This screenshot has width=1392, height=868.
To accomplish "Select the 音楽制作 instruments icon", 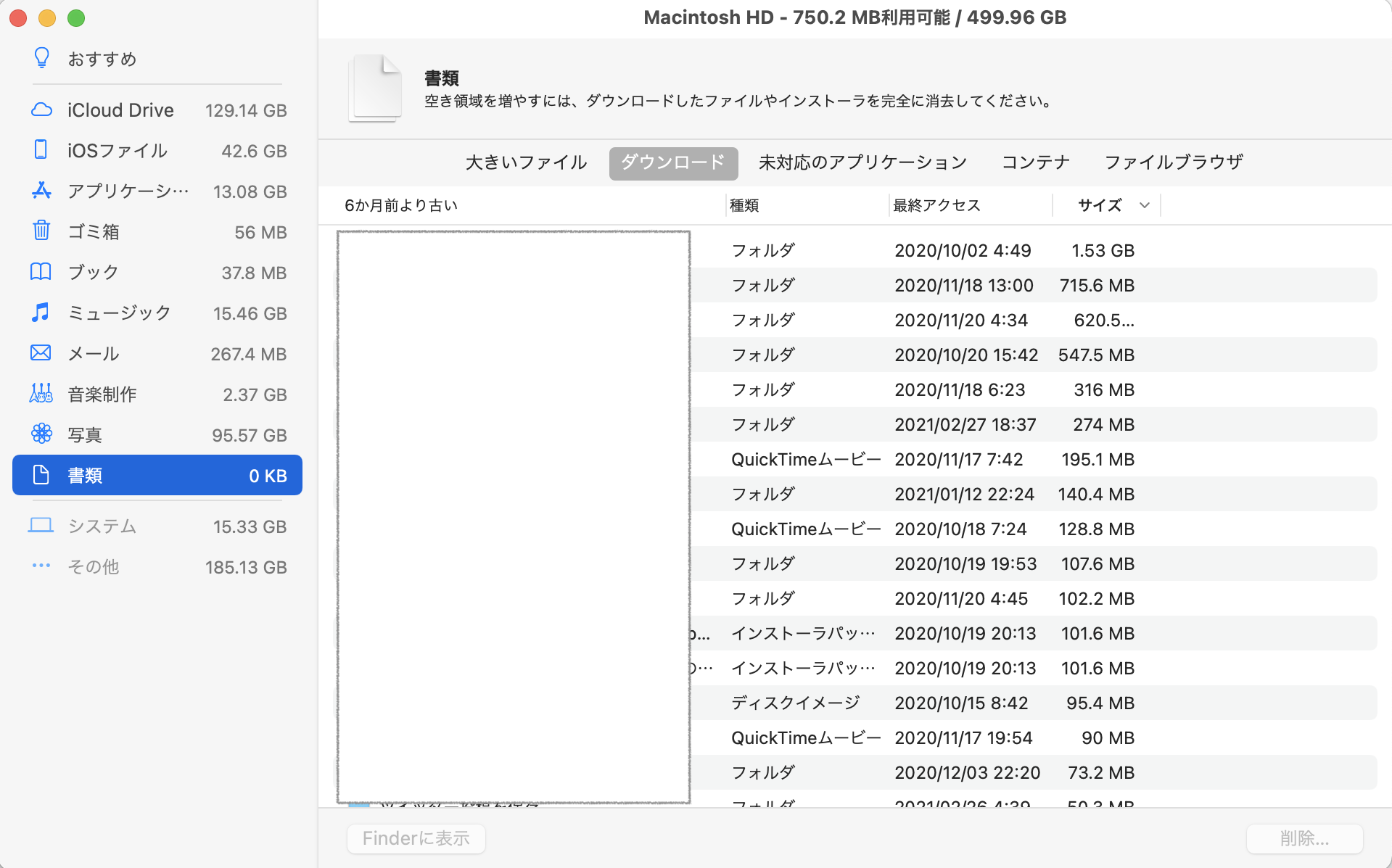I will [41, 394].
